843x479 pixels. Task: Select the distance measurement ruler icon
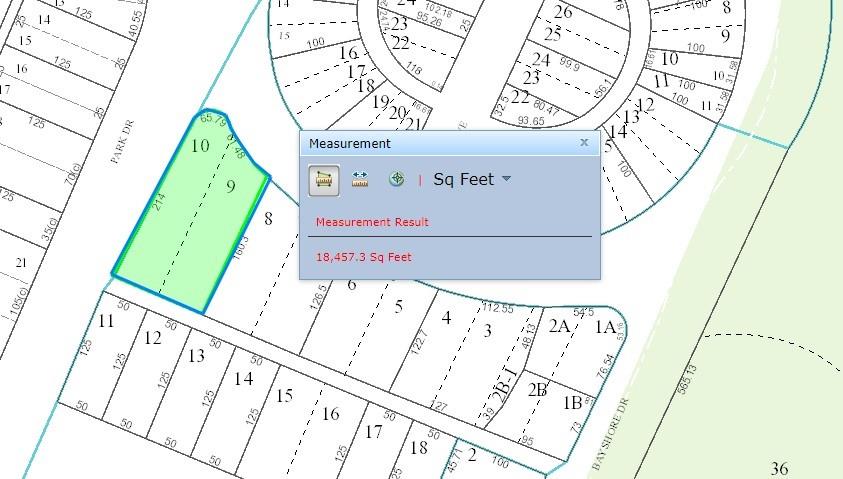[360, 179]
